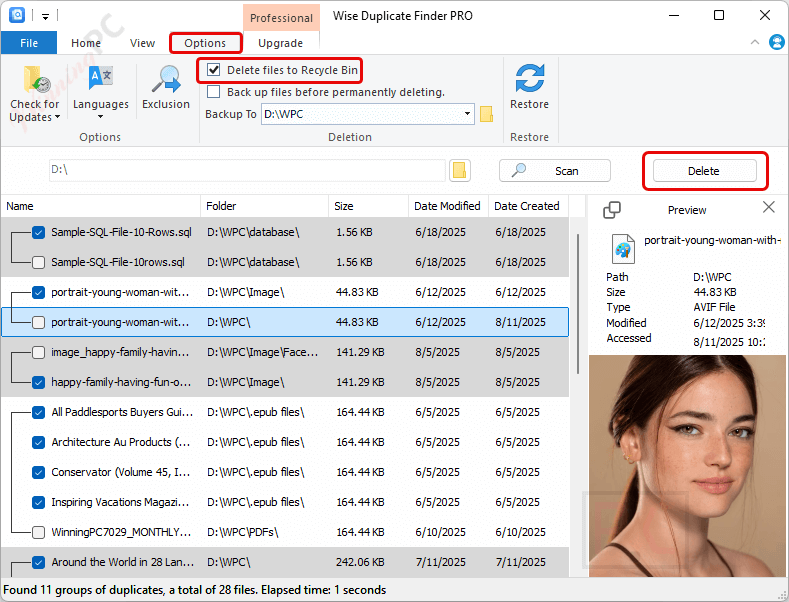Screen dimensions: 789x602
Task: Collapse the ribbon with the chevron
Action: click(x=755, y=42)
